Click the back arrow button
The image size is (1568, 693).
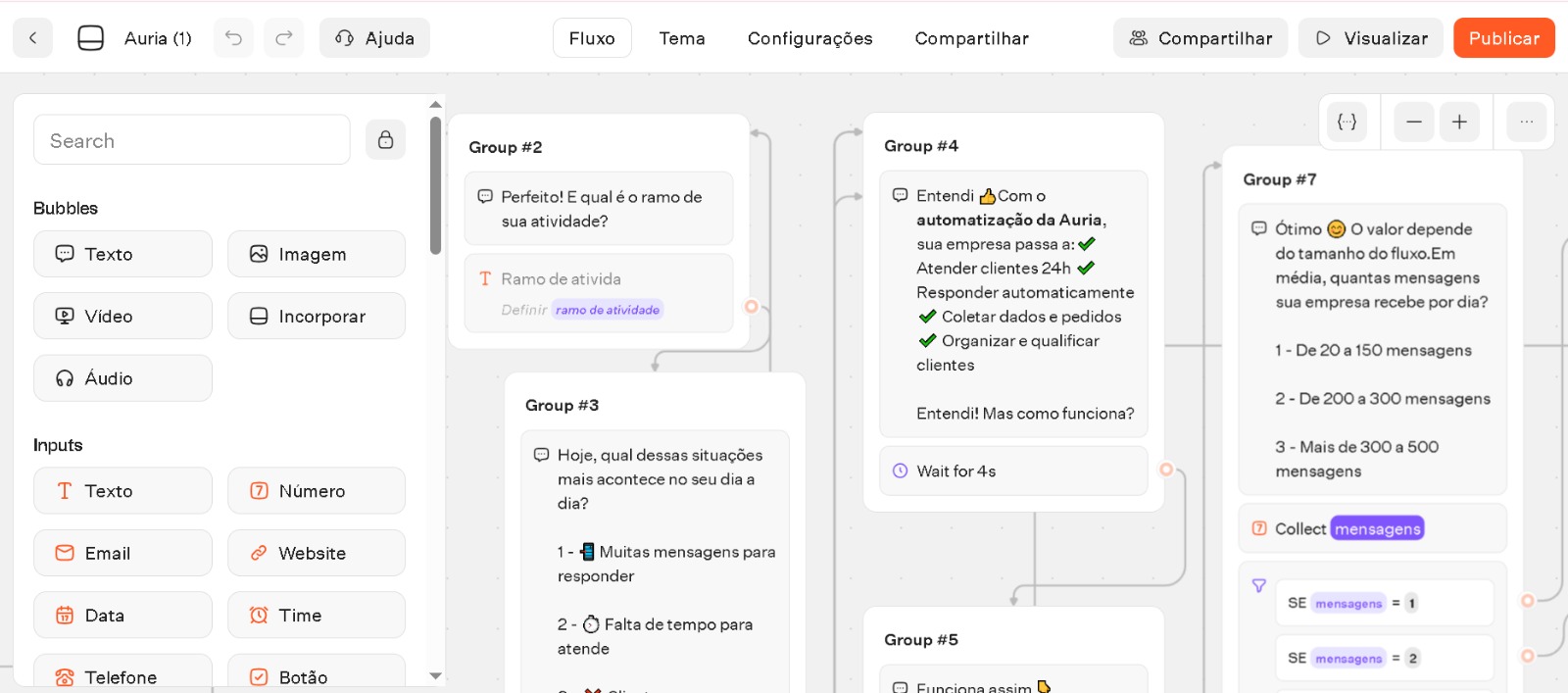click(x=32, y=38)
